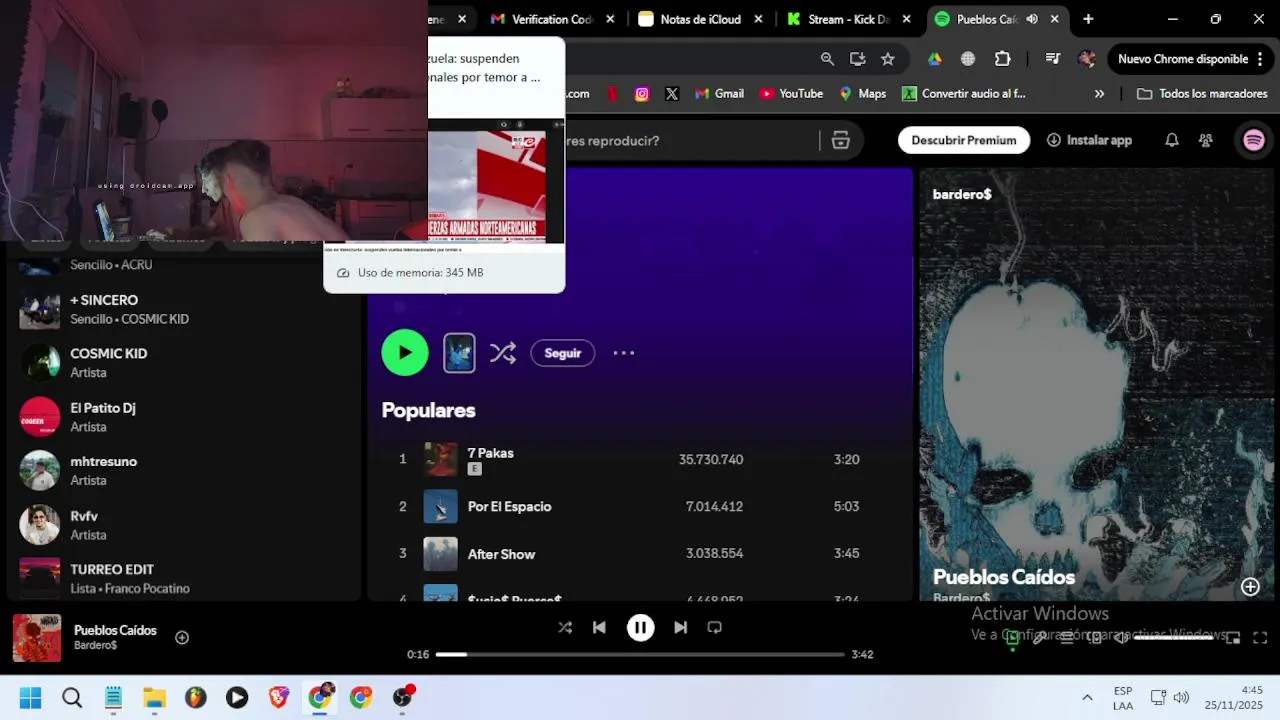The height and width of the screenshot is (720, 1280).
Task: Toggle shuffle in the bottom player bar
Action: (x=565, y=627)
